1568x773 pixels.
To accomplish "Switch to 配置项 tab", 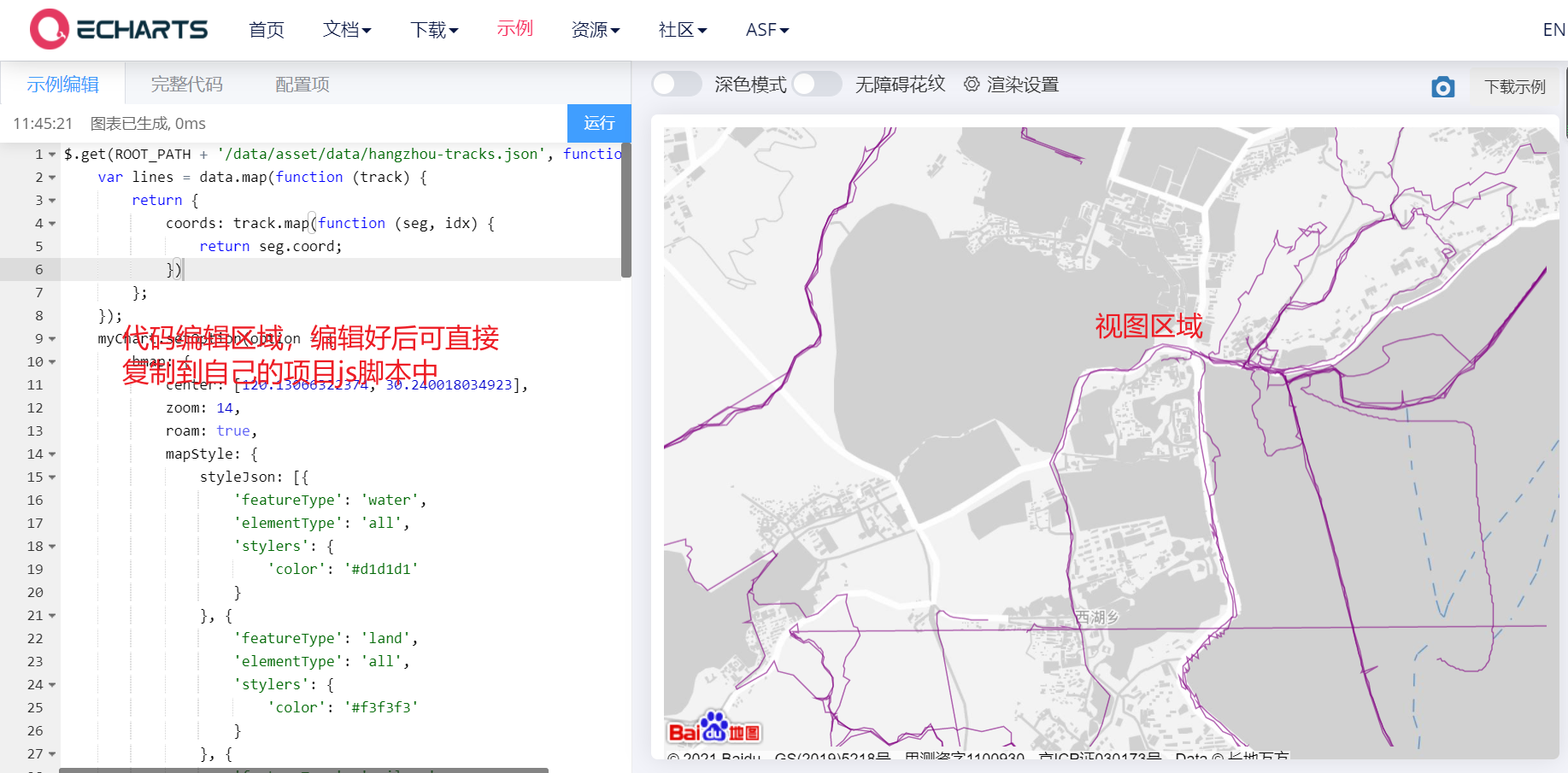I will (302, 84).
